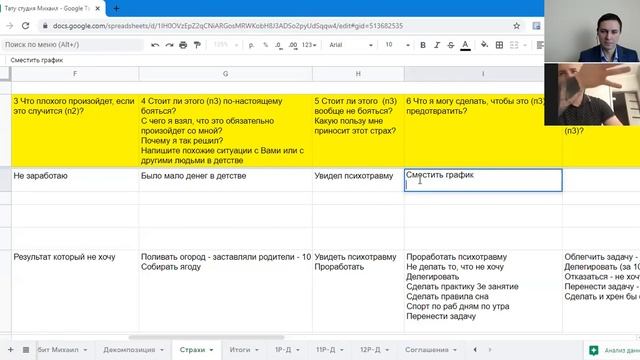The image size is (640, 360).
Task: Click the Print icon
Action: click(183, 45)
